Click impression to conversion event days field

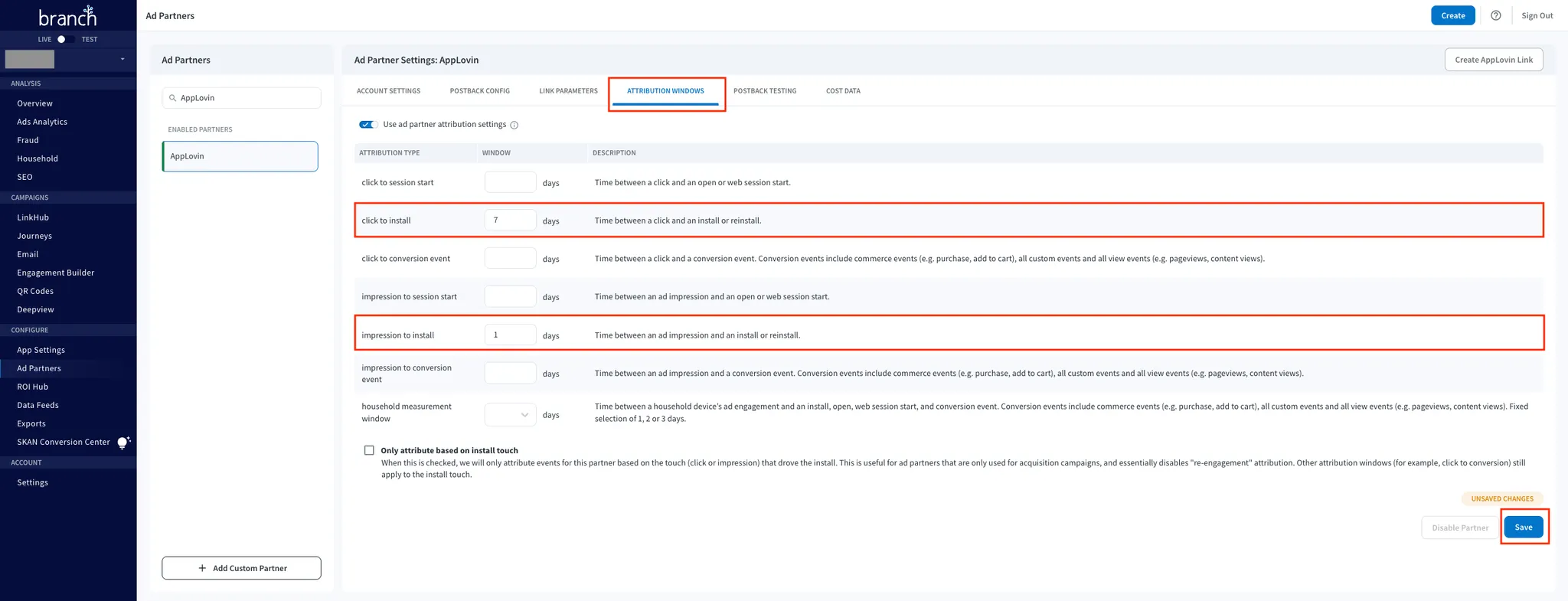click(x=510, y=373)
